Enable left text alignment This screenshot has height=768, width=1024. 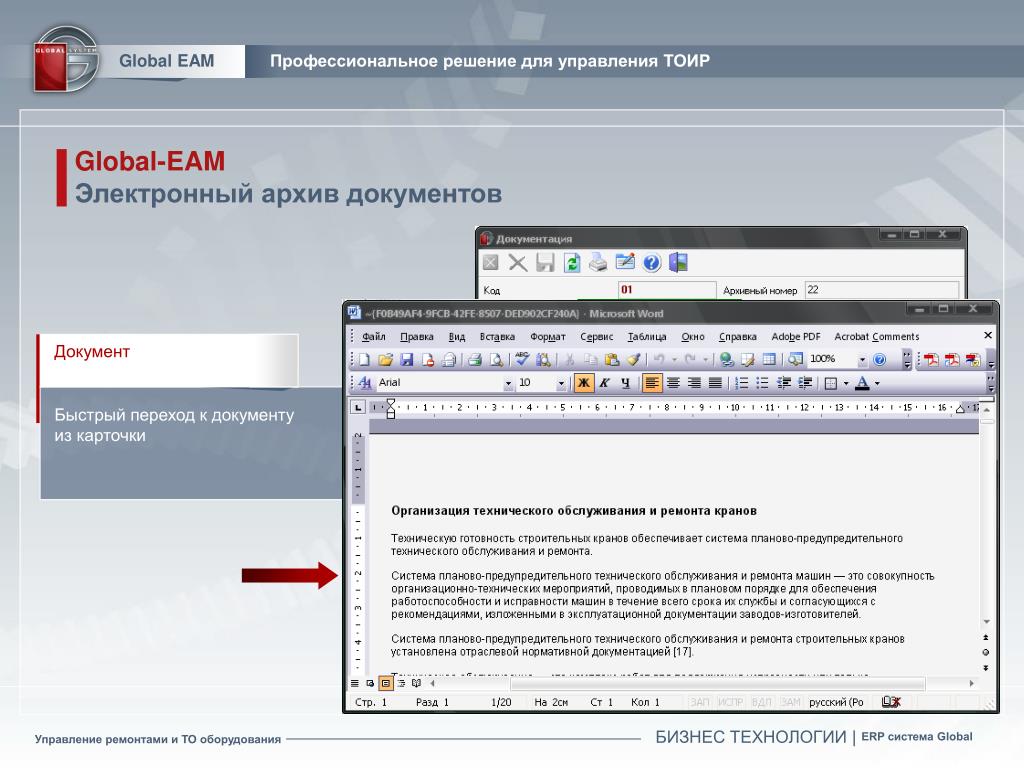(652, 383)
